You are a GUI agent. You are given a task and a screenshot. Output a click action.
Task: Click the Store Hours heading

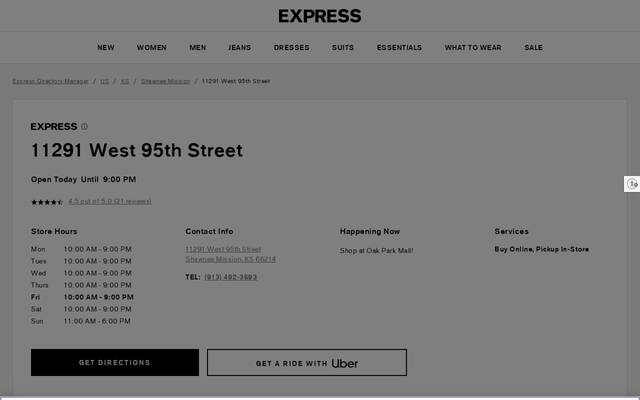(x=54, y=231)
